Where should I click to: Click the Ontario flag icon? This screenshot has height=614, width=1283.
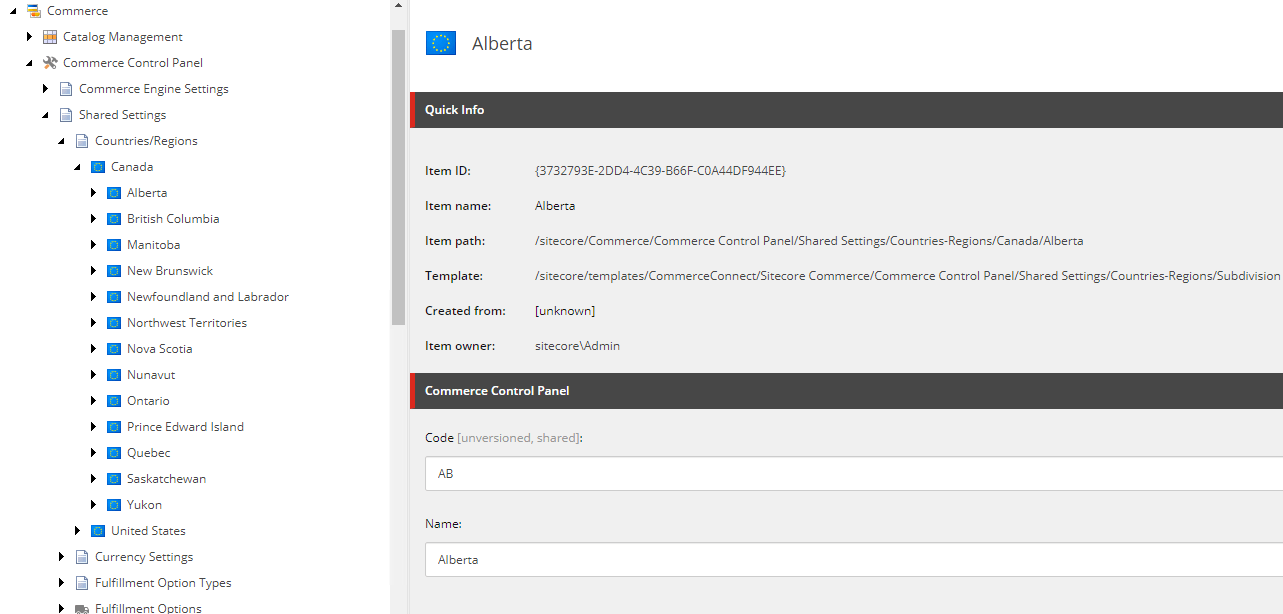113,401
